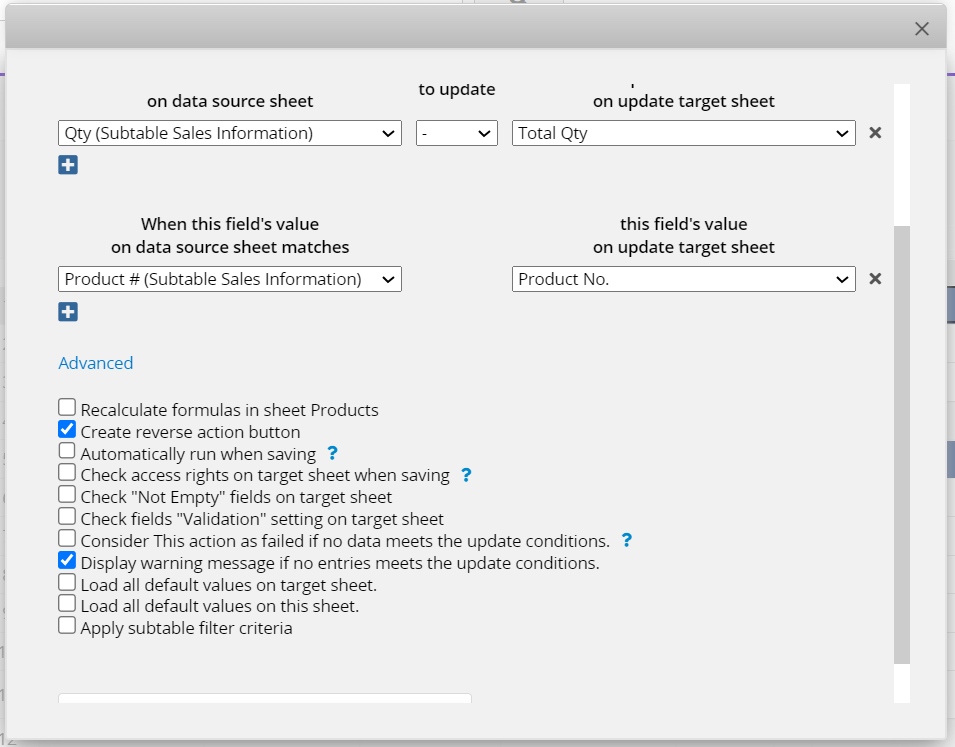The image size is (955, 747).
Task: Open the Product No. target dropdown
Action: 683,279
